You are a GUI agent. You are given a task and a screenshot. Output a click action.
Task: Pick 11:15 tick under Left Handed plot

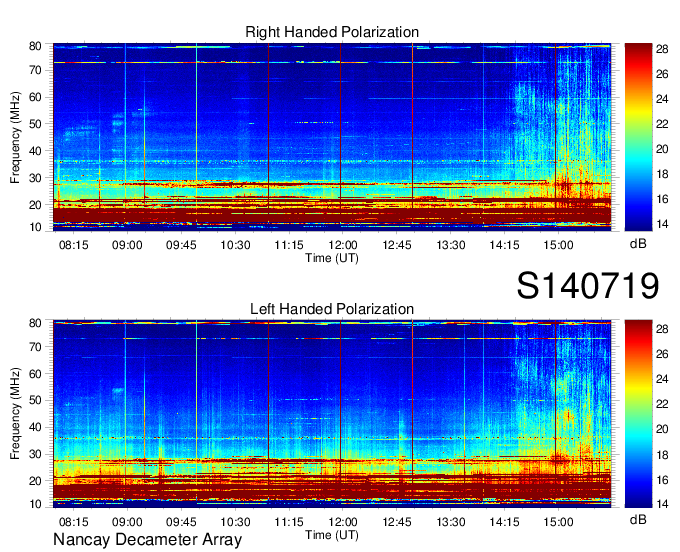pyautogui.click(x=289, y=522)
